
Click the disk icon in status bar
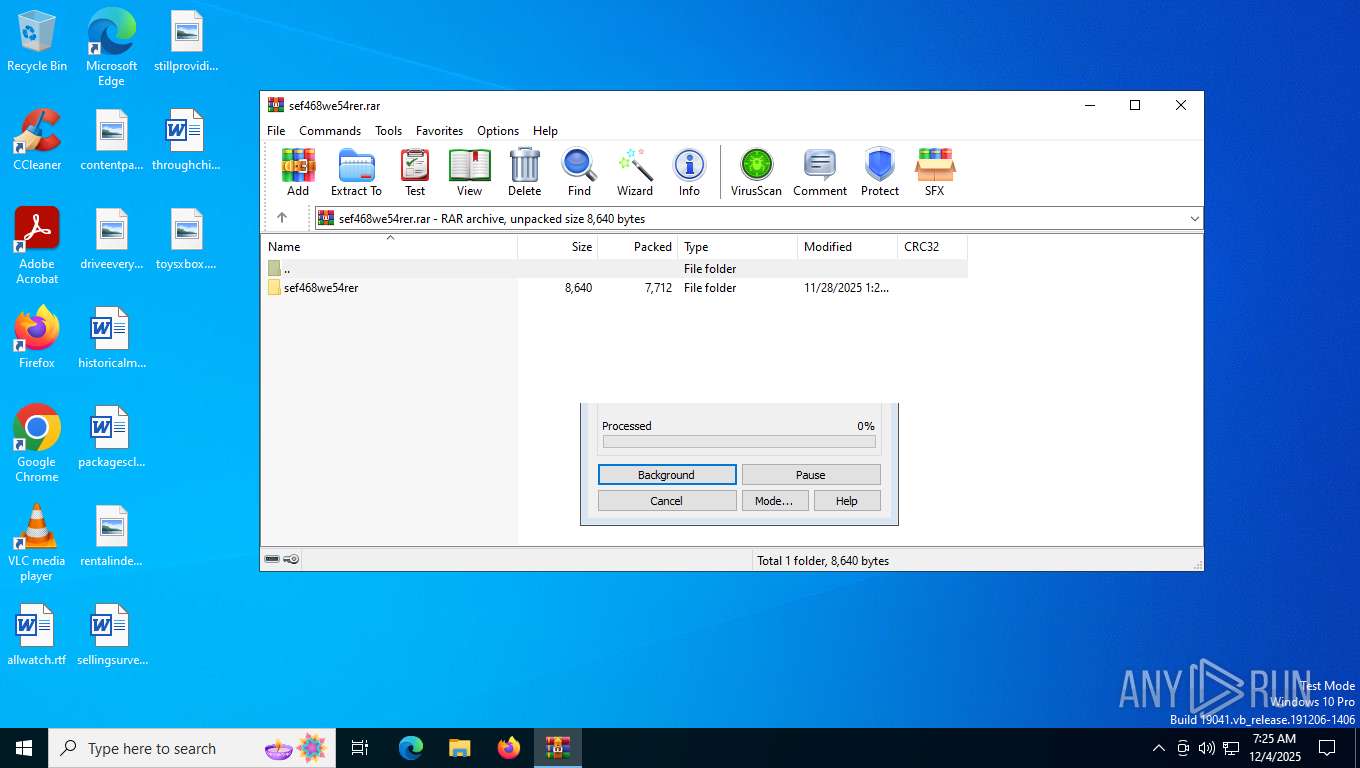(x=271, y=560)
